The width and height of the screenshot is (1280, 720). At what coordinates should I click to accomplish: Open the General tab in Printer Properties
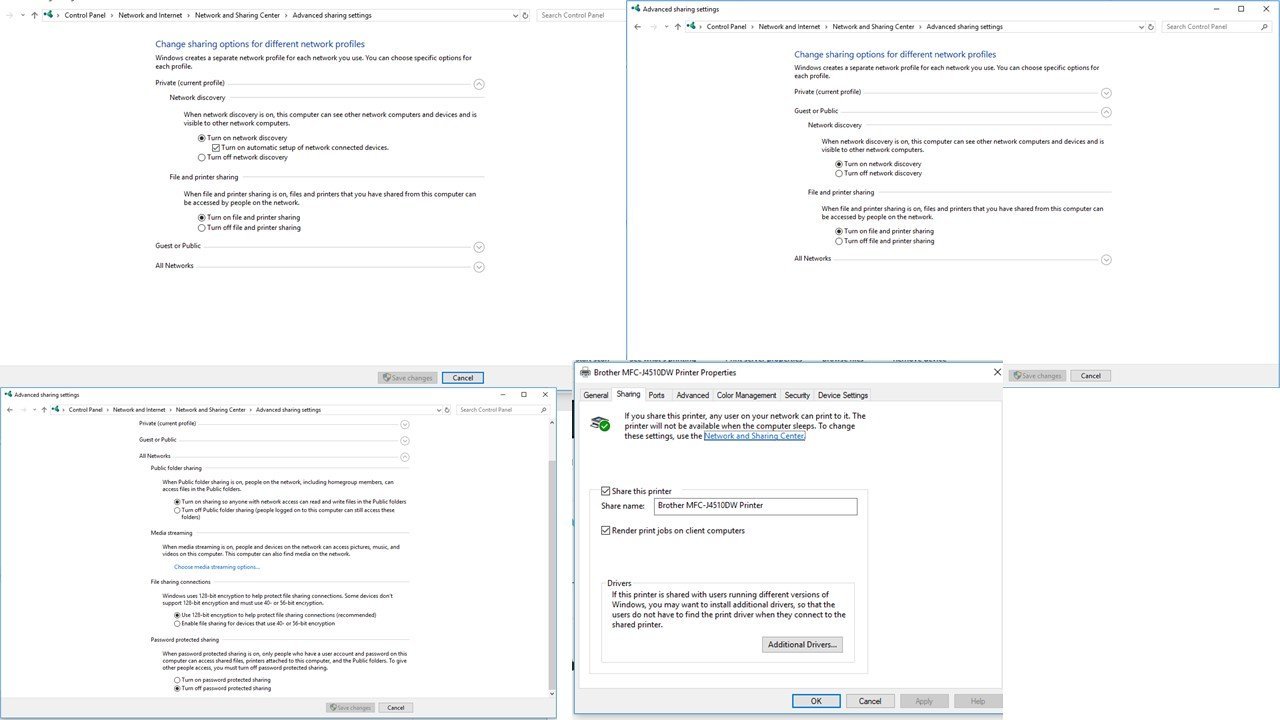596,395
